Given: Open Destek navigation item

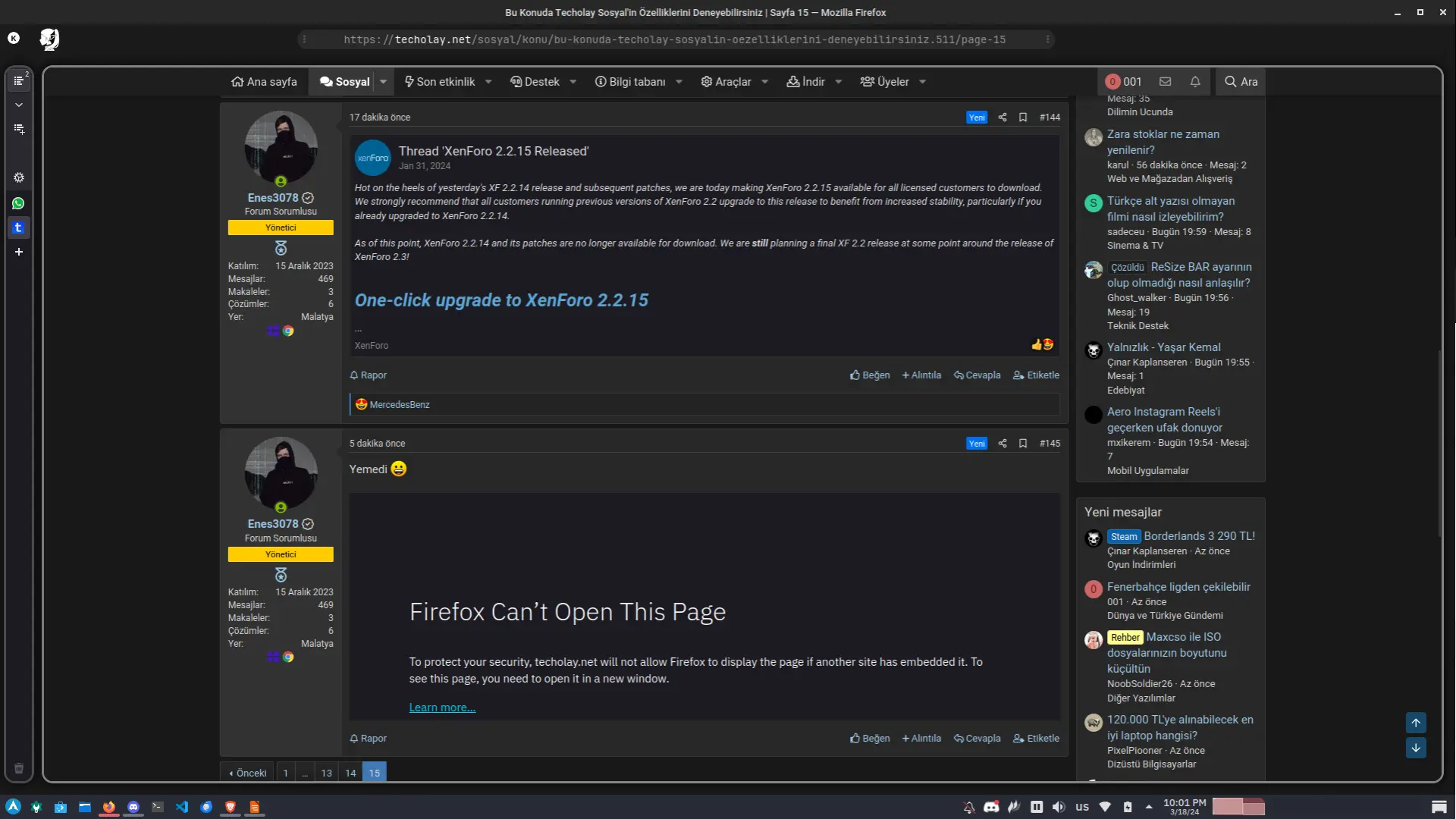Looking at the screenshot, I should click(x=535, y=82).
